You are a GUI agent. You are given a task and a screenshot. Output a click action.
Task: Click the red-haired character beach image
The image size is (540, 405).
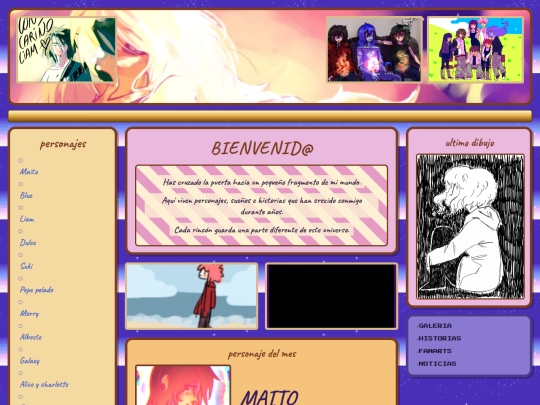[191, 296]
